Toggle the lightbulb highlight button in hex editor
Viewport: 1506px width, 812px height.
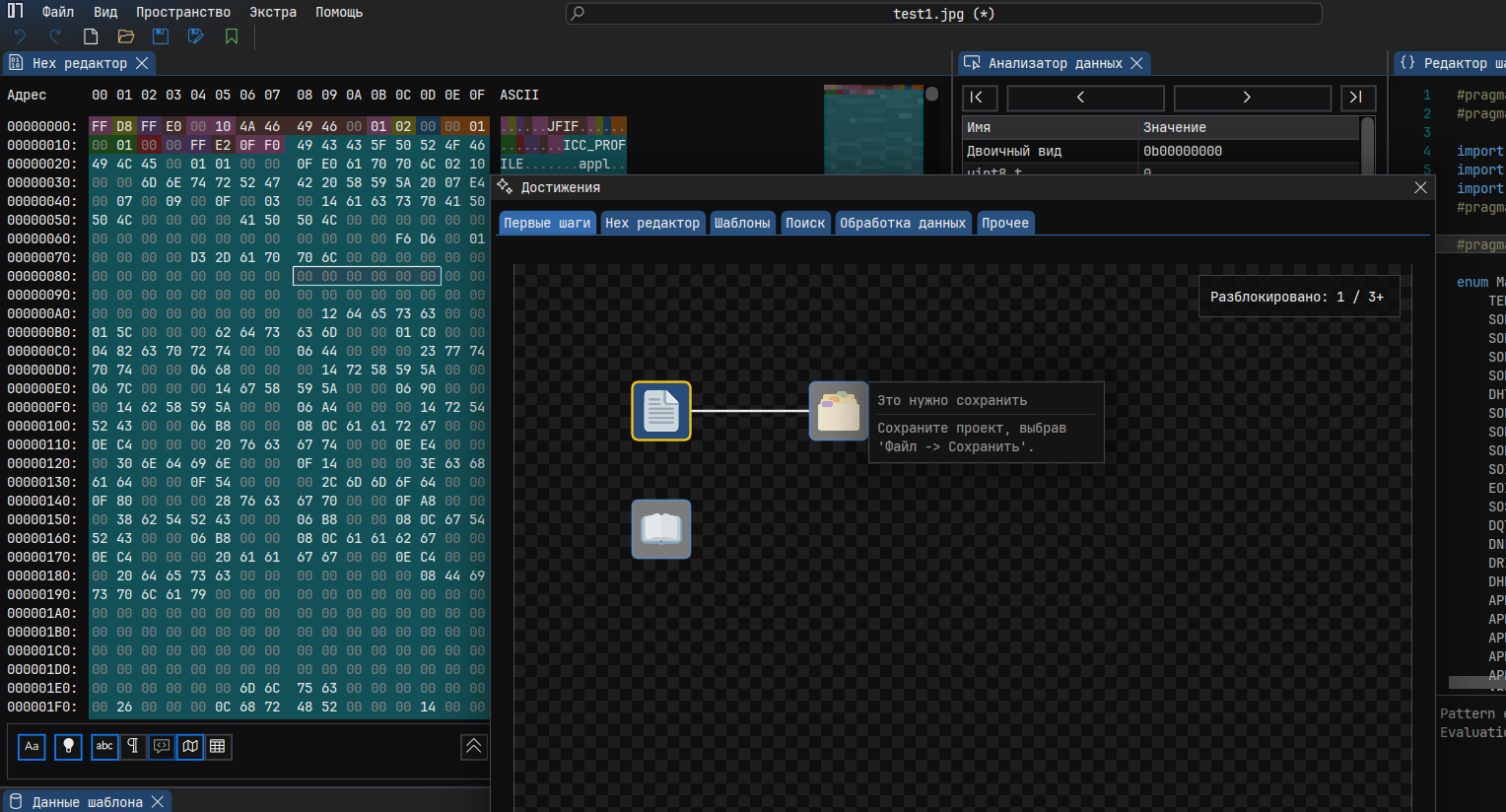[68, 747]
